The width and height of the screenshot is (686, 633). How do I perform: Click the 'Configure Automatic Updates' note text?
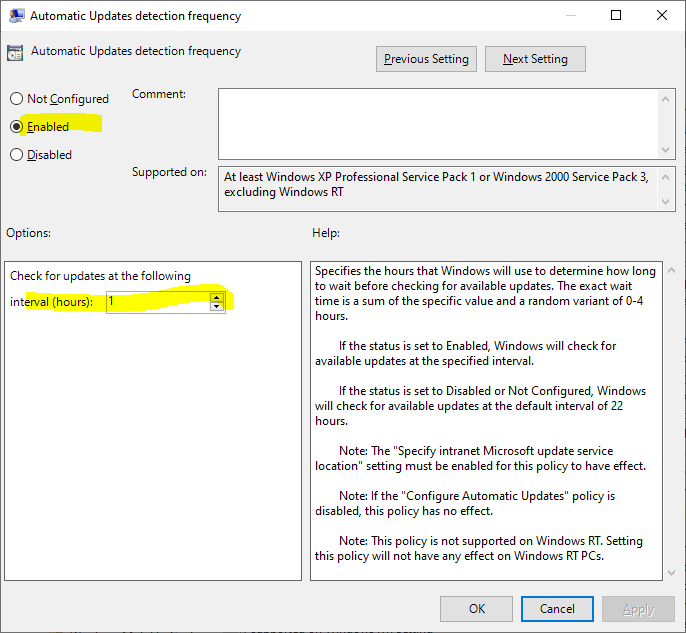pyautogui.click(x=465, y=504)
